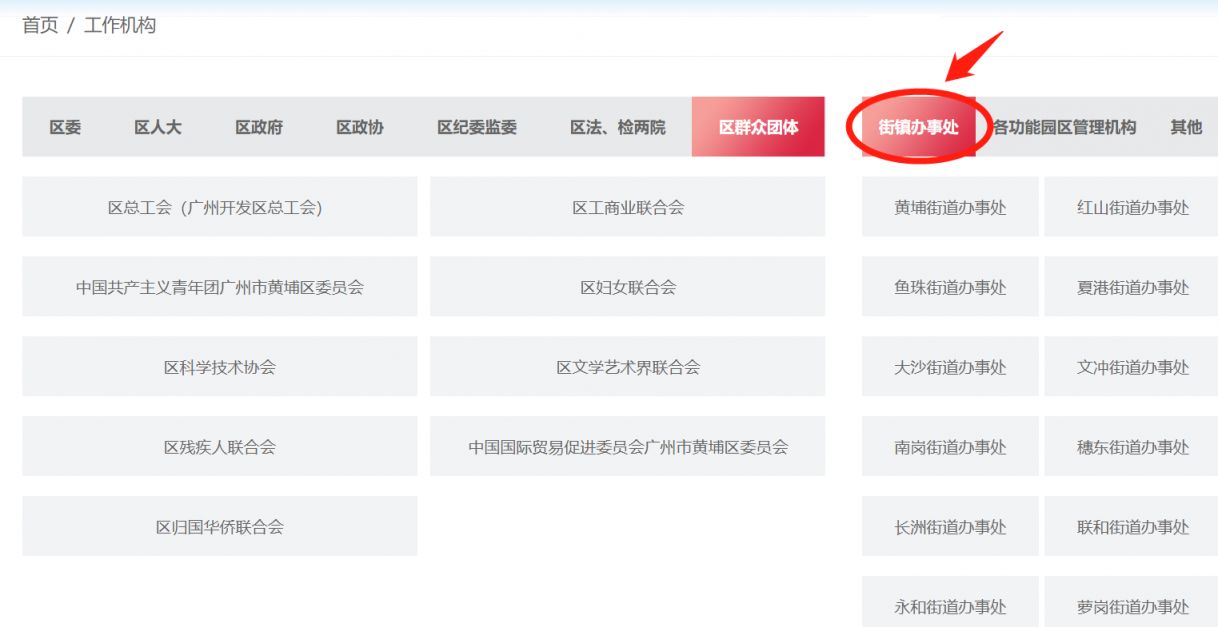
Task: Click 永和街道办事处 button
Action: click(950, 603)
